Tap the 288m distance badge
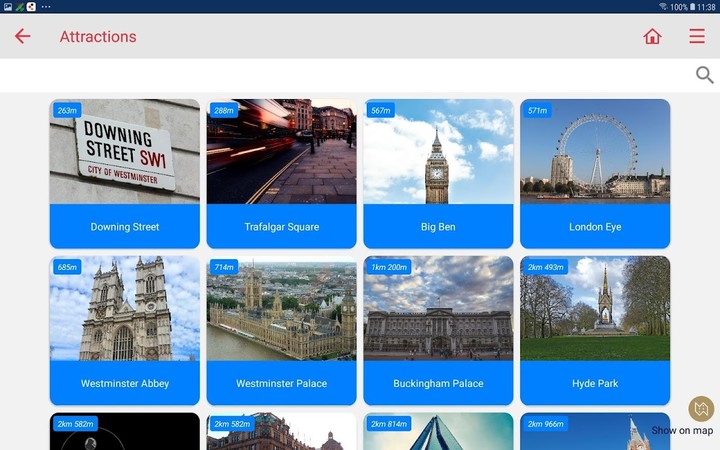The width and height of the screenshot is (720, 450). (224, 110)
